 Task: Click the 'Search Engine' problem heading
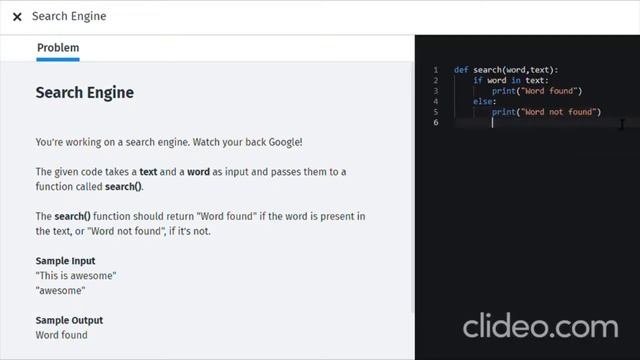click(x=84, y=93)
